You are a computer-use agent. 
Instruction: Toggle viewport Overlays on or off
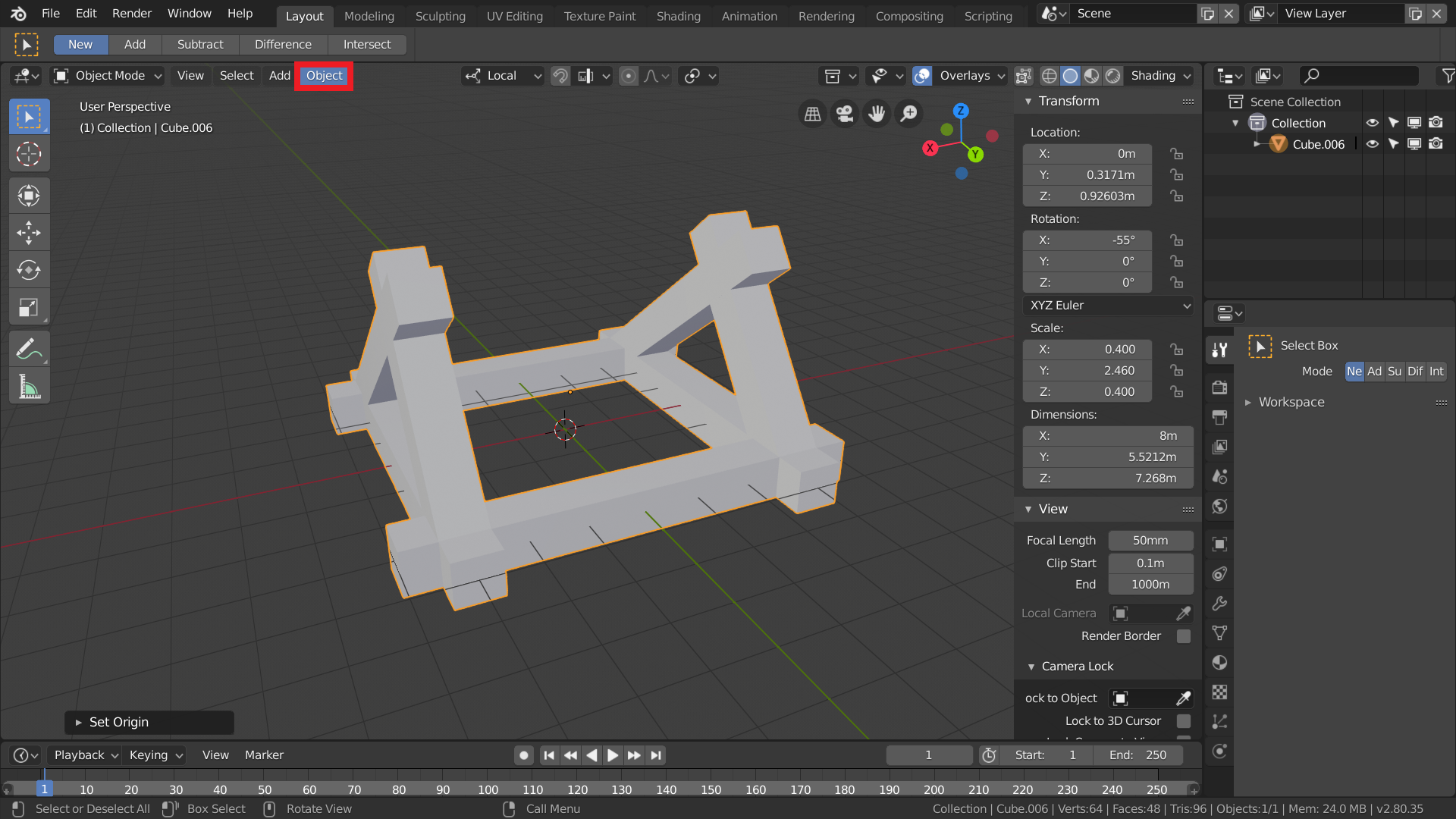[922, 76]
